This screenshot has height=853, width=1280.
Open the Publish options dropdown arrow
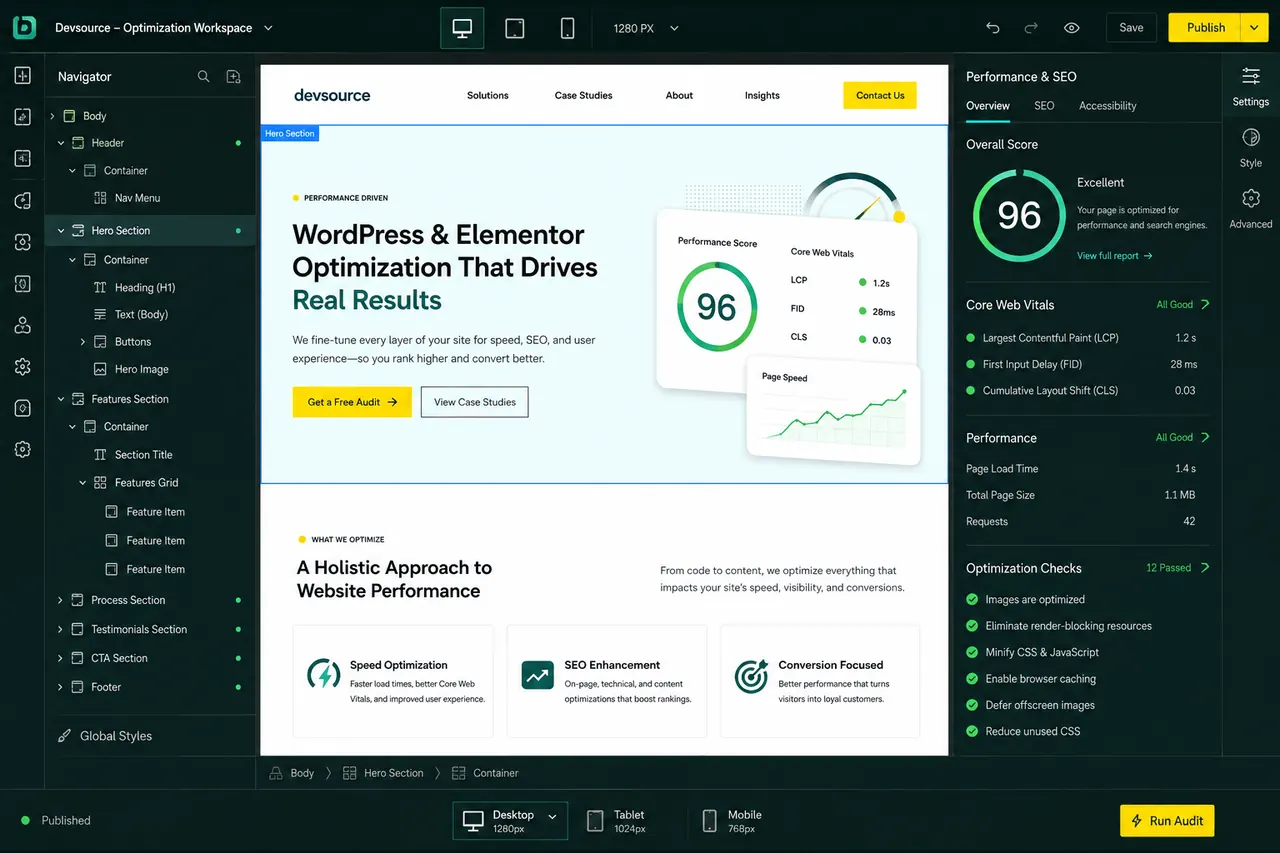click(x=1254, y=28)
